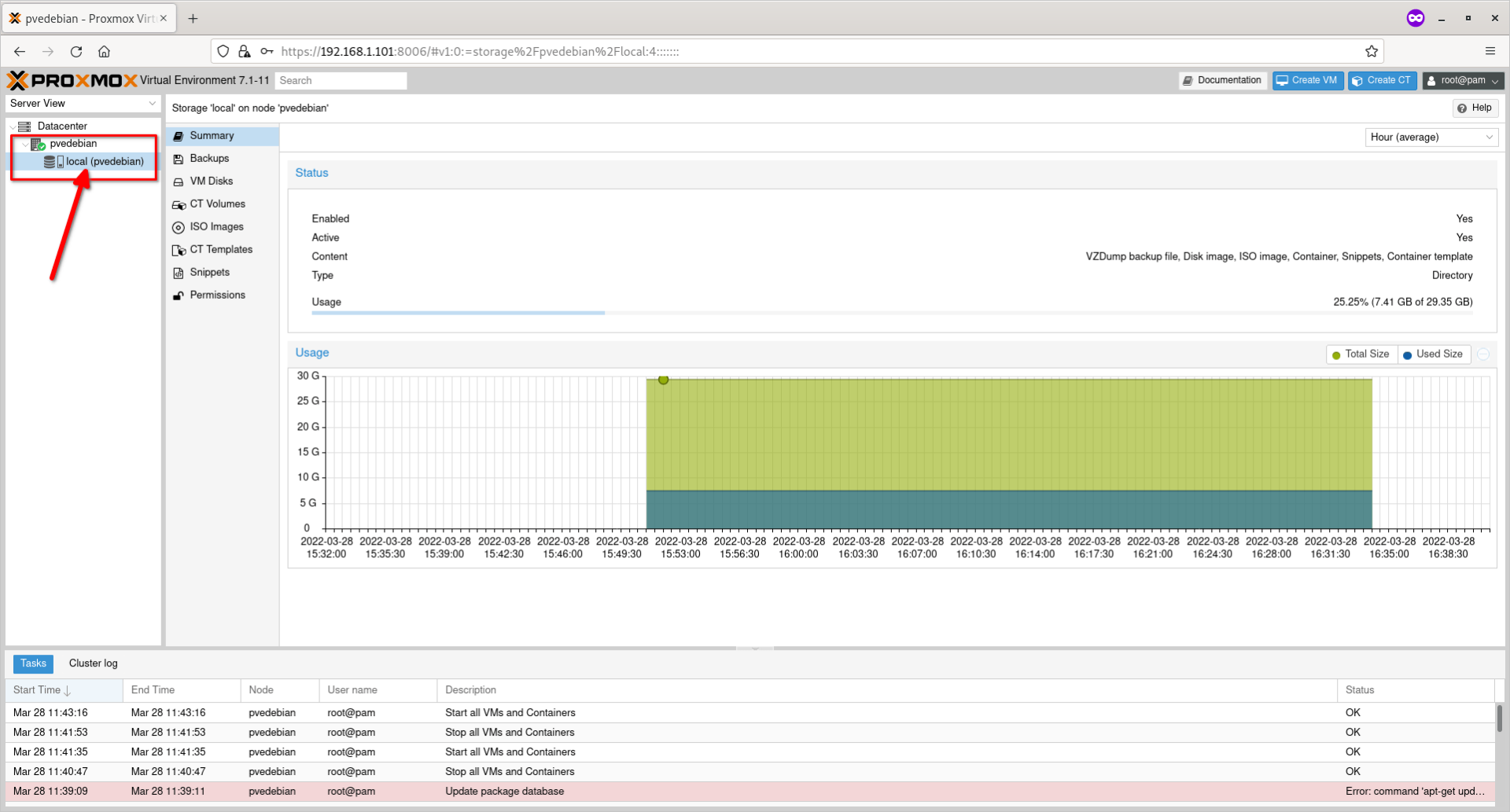
Task: Click the Create VM button
Action: (1307, 81)
